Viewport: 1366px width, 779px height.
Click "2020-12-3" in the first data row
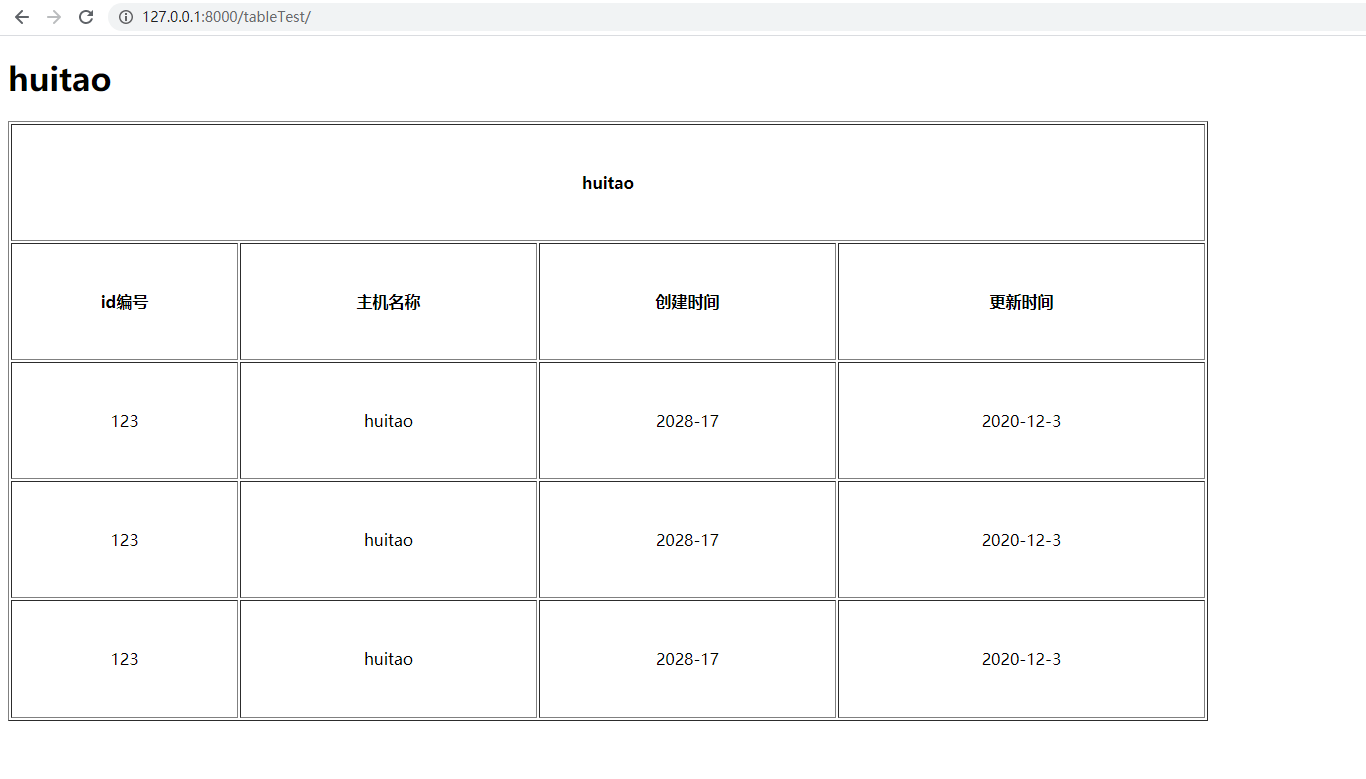click(1021, 421)
